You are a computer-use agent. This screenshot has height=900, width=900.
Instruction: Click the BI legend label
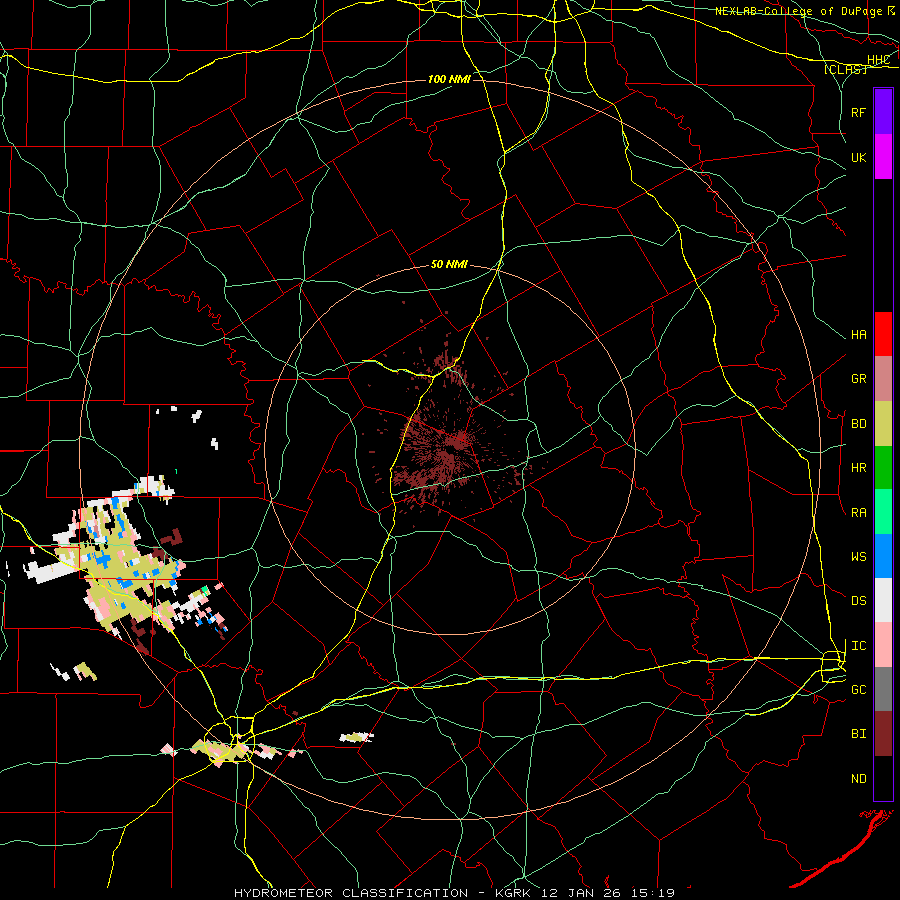pyautogui.click(x=859, y=734)
